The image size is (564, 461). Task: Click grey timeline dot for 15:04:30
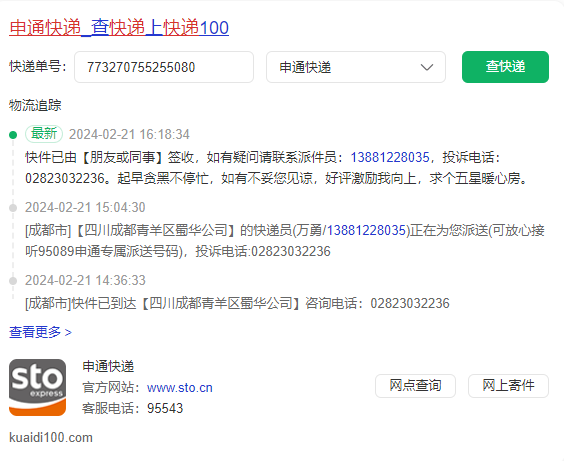click(13, 208)
